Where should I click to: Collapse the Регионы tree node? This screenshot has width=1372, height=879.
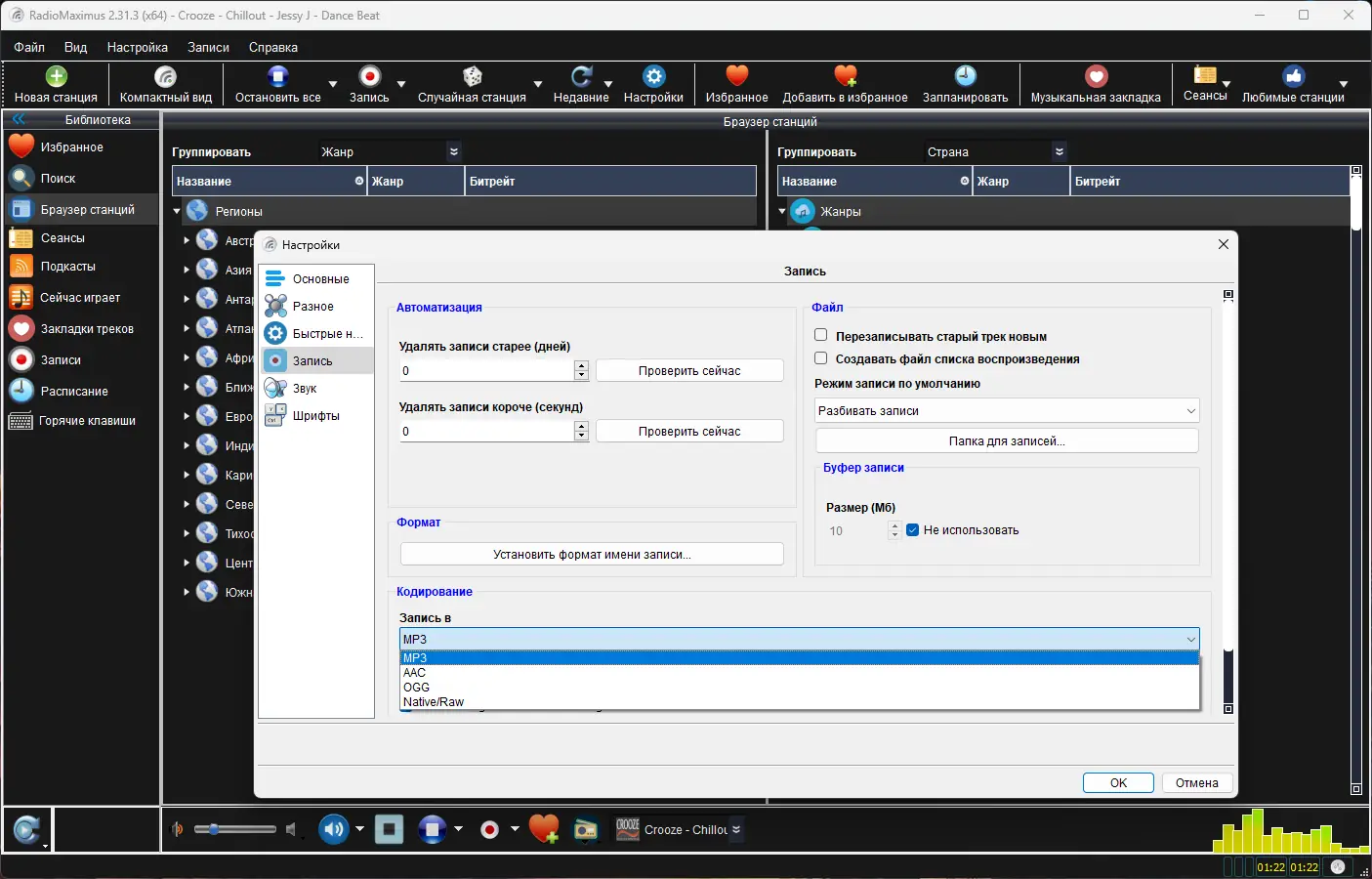(177, 211)
